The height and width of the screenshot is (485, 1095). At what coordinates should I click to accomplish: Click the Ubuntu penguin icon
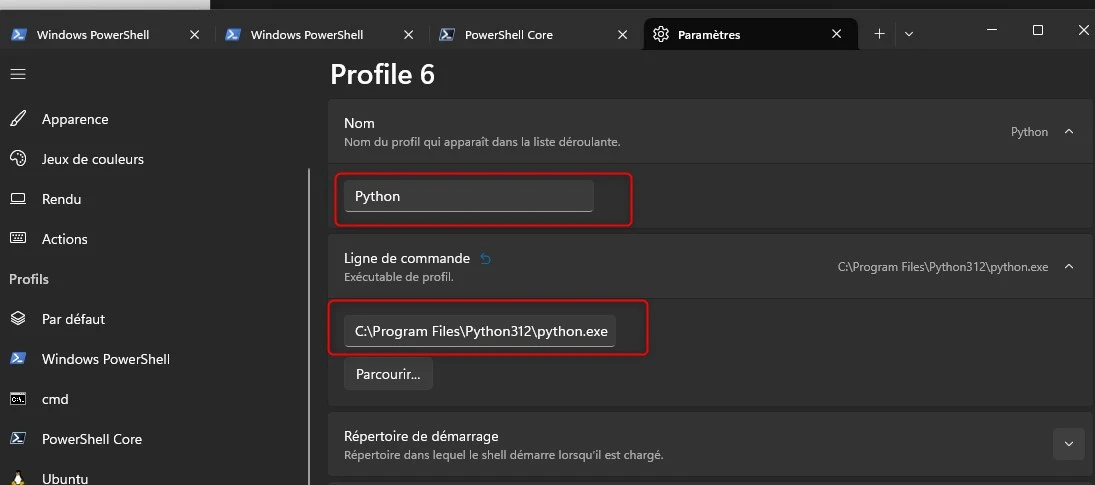pos(18,478)
